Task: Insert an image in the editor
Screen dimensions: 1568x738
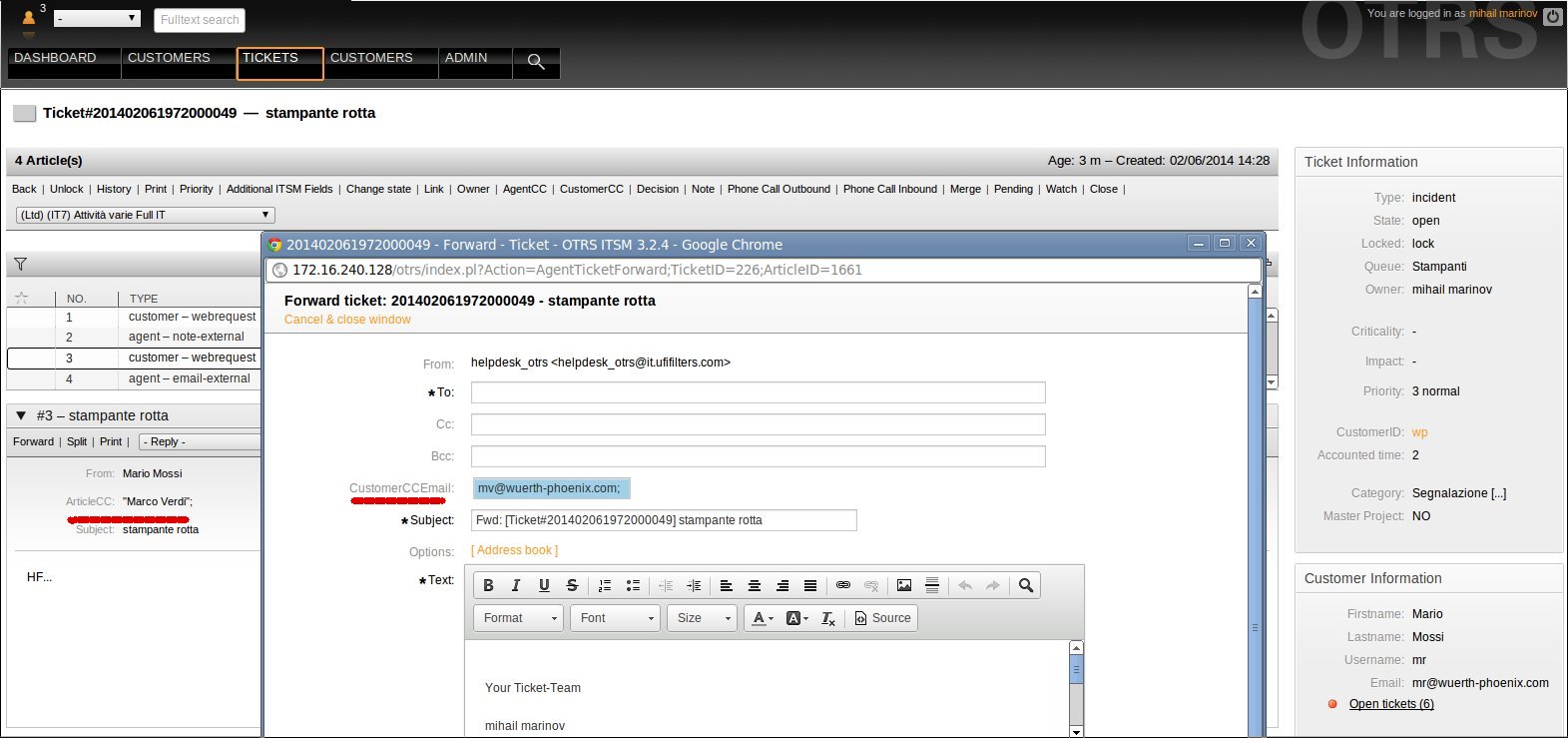Action: pos(904,585)
